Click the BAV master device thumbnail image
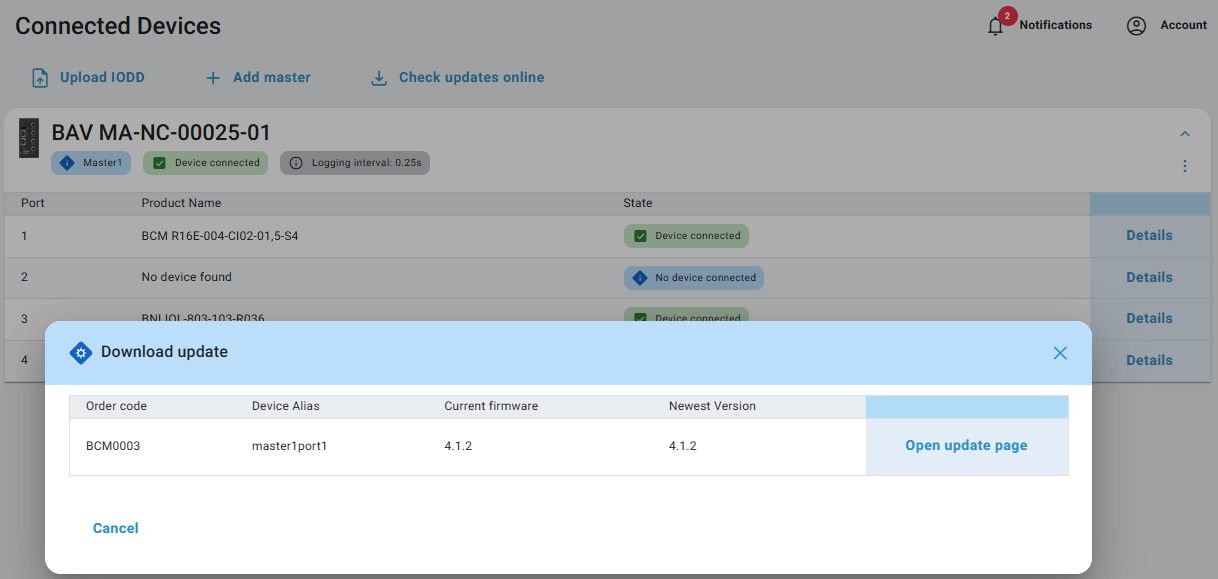The width and height of the screenshot is (1218, 579). pos(29,138)
